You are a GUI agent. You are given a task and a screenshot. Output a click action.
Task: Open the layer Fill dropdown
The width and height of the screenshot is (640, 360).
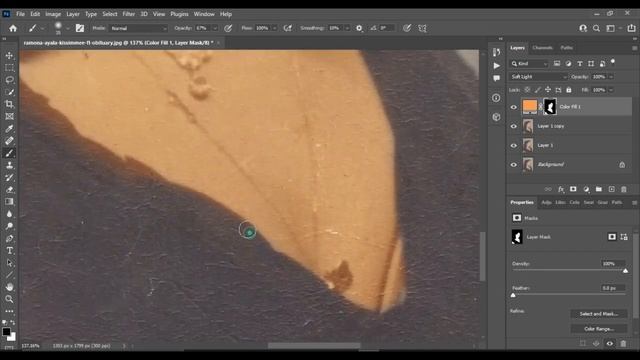tap(611, 90)
